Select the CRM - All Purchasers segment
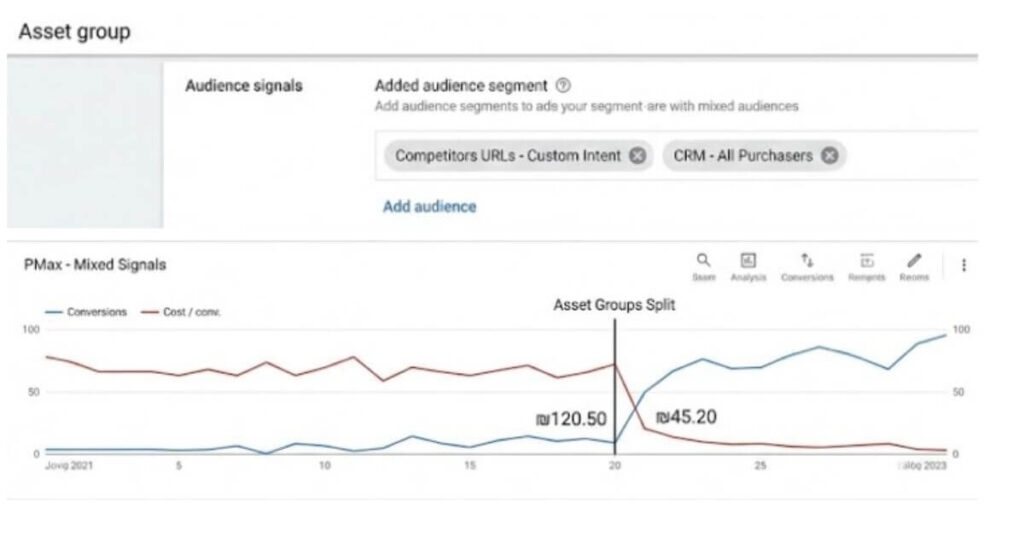This screenshot has height=536, width=1024. [x=741, y=156]
